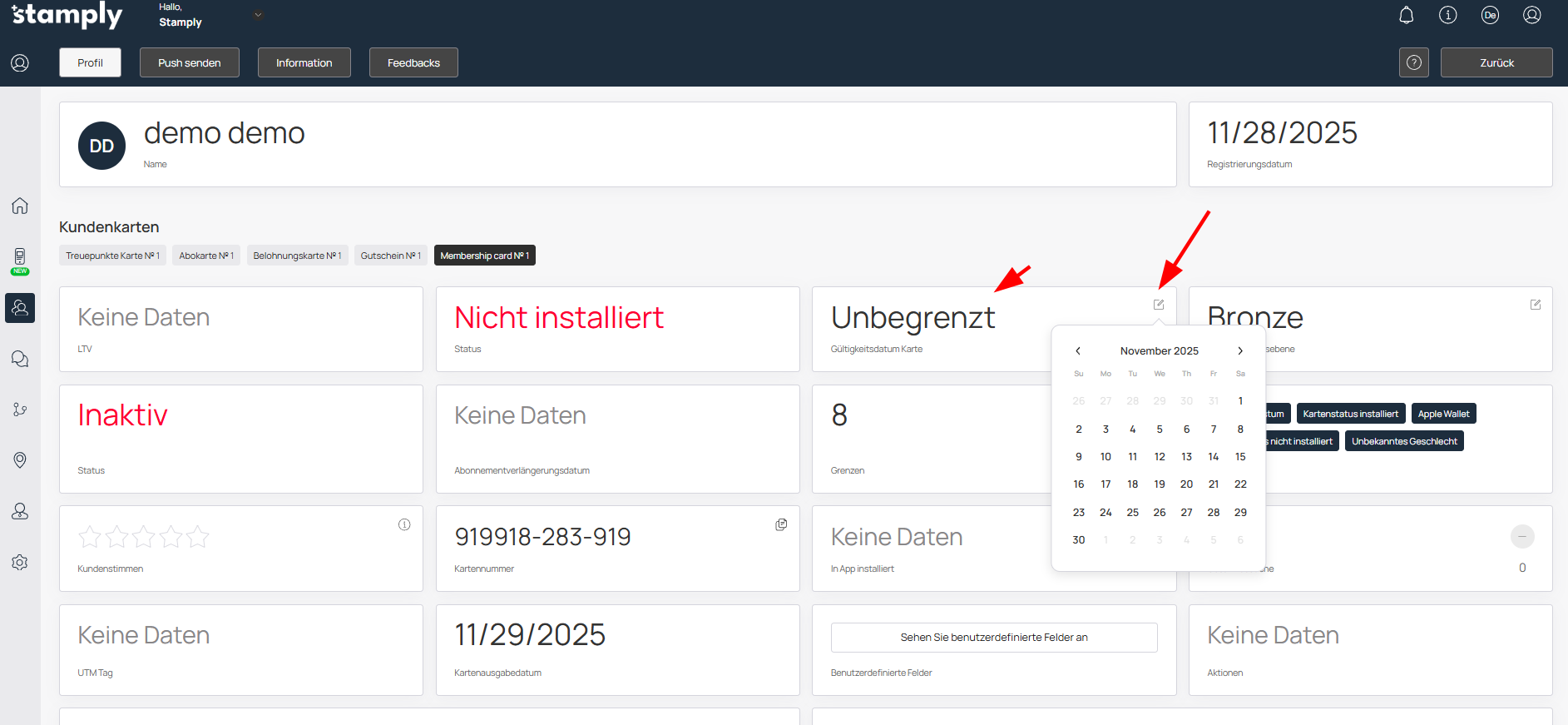Image resolution: width=1568 pixels, height=725 pixels.
Task: Select November 15 in the calendar
Action: (1240, 457)
